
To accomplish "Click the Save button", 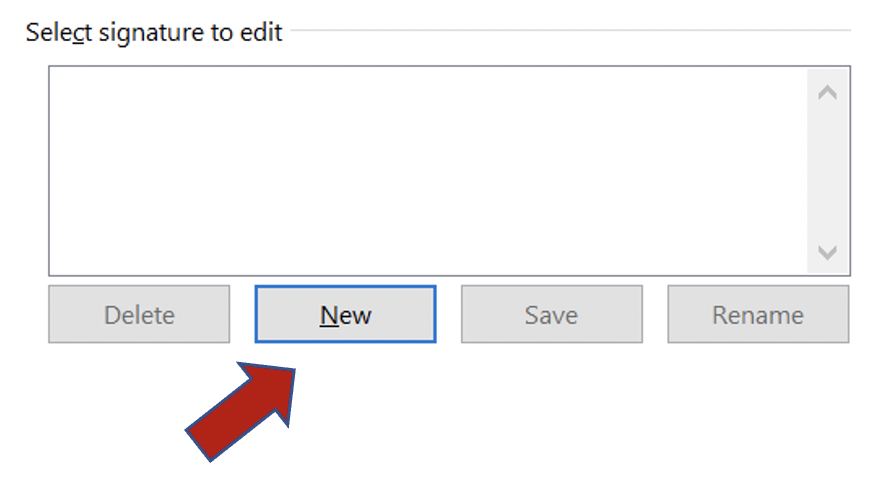I will 551,315.
